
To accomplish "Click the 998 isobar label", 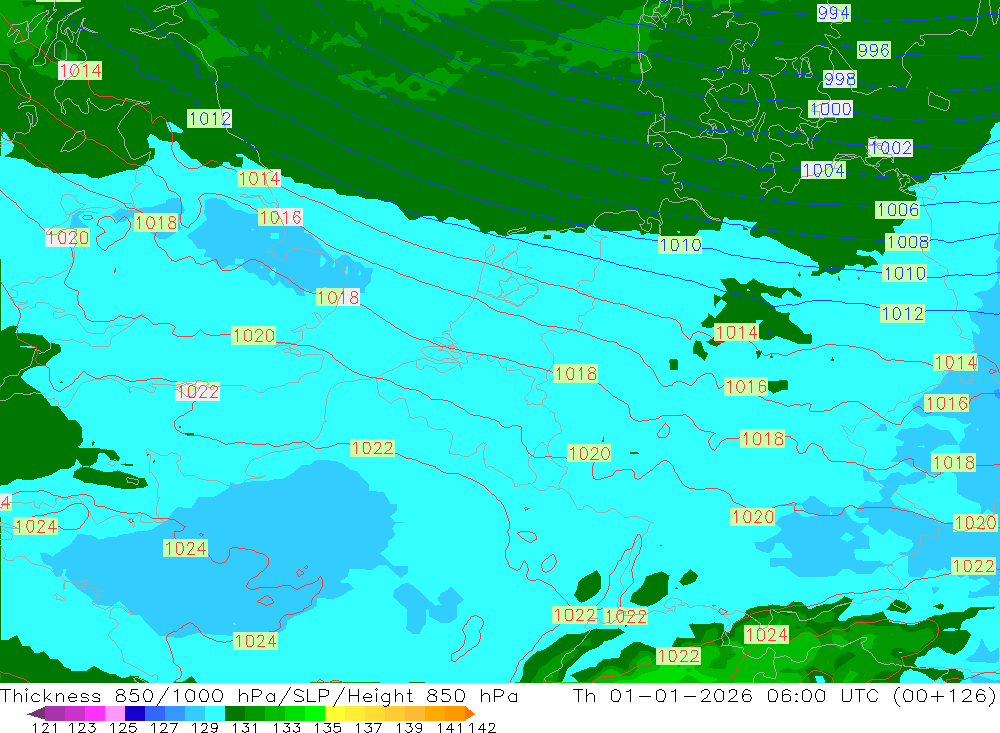I will (840, 79).
